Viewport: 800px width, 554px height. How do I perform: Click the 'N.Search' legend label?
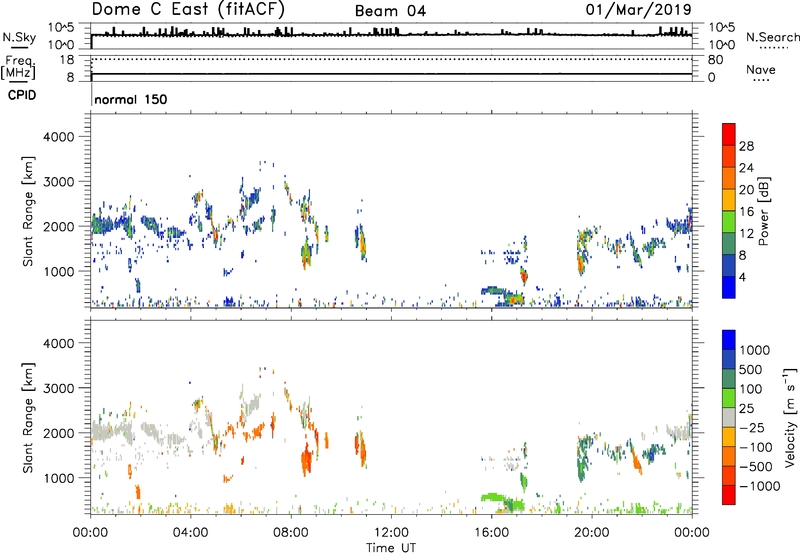(772, 37)
